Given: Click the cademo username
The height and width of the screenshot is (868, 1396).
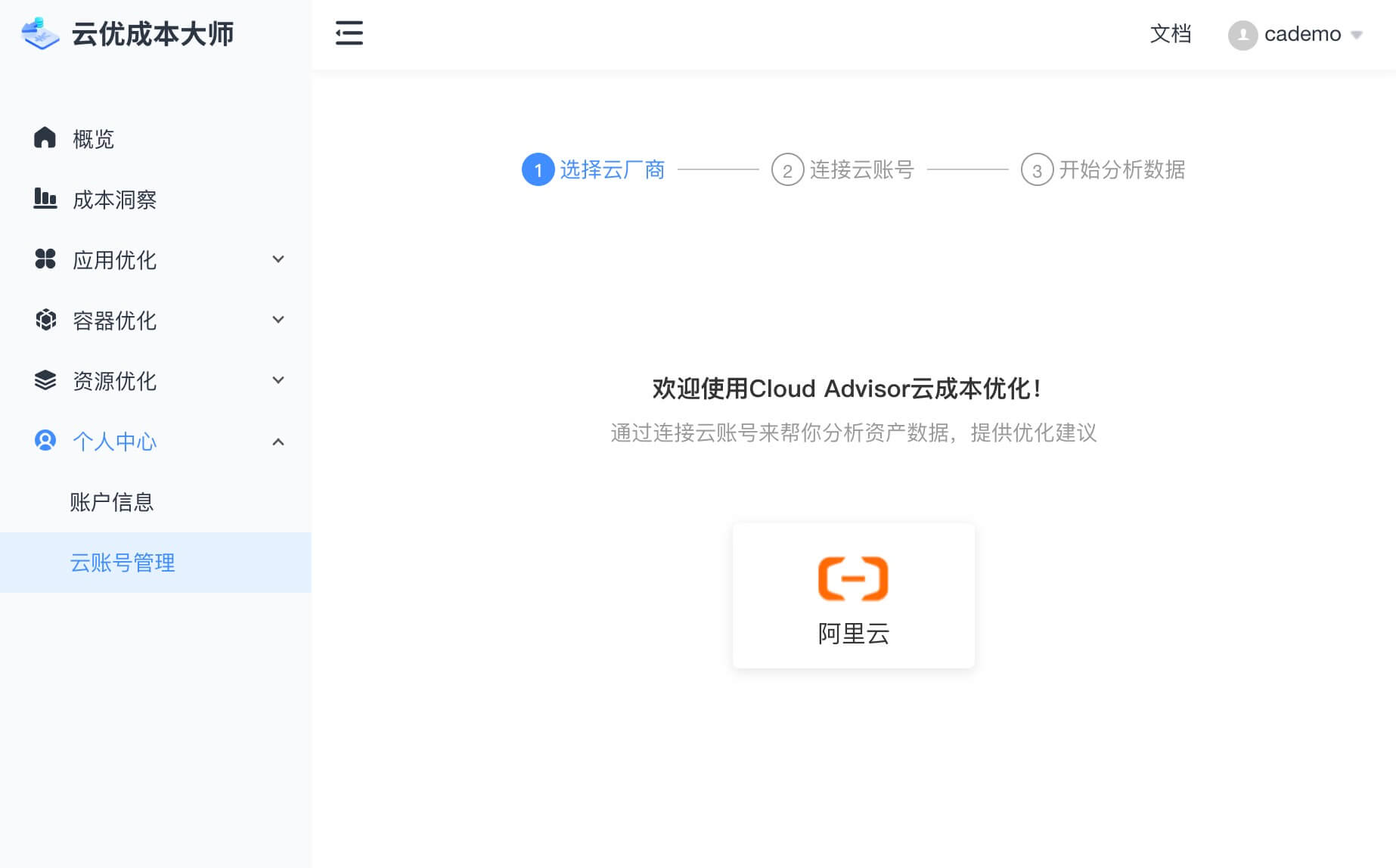Looking at the screenshot, I should [x=1302, y=34].
